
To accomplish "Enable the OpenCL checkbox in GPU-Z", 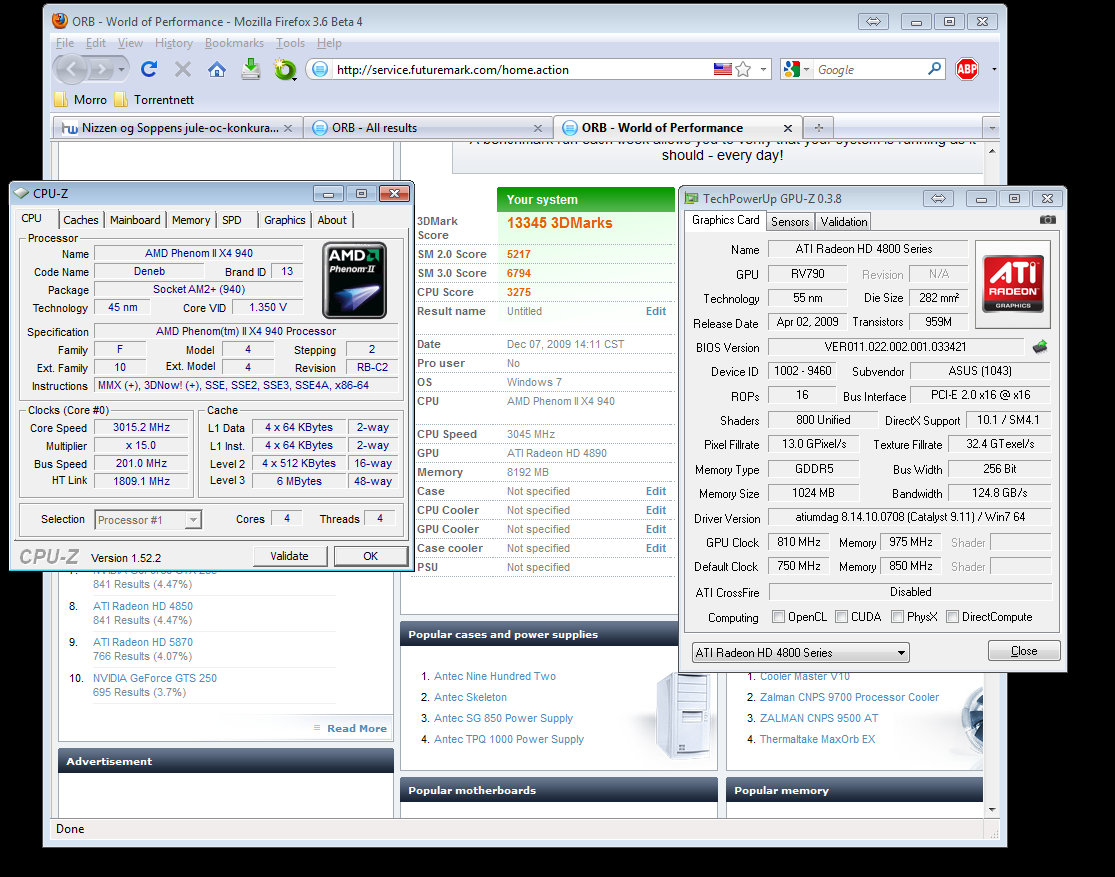I will pos(779,617).
